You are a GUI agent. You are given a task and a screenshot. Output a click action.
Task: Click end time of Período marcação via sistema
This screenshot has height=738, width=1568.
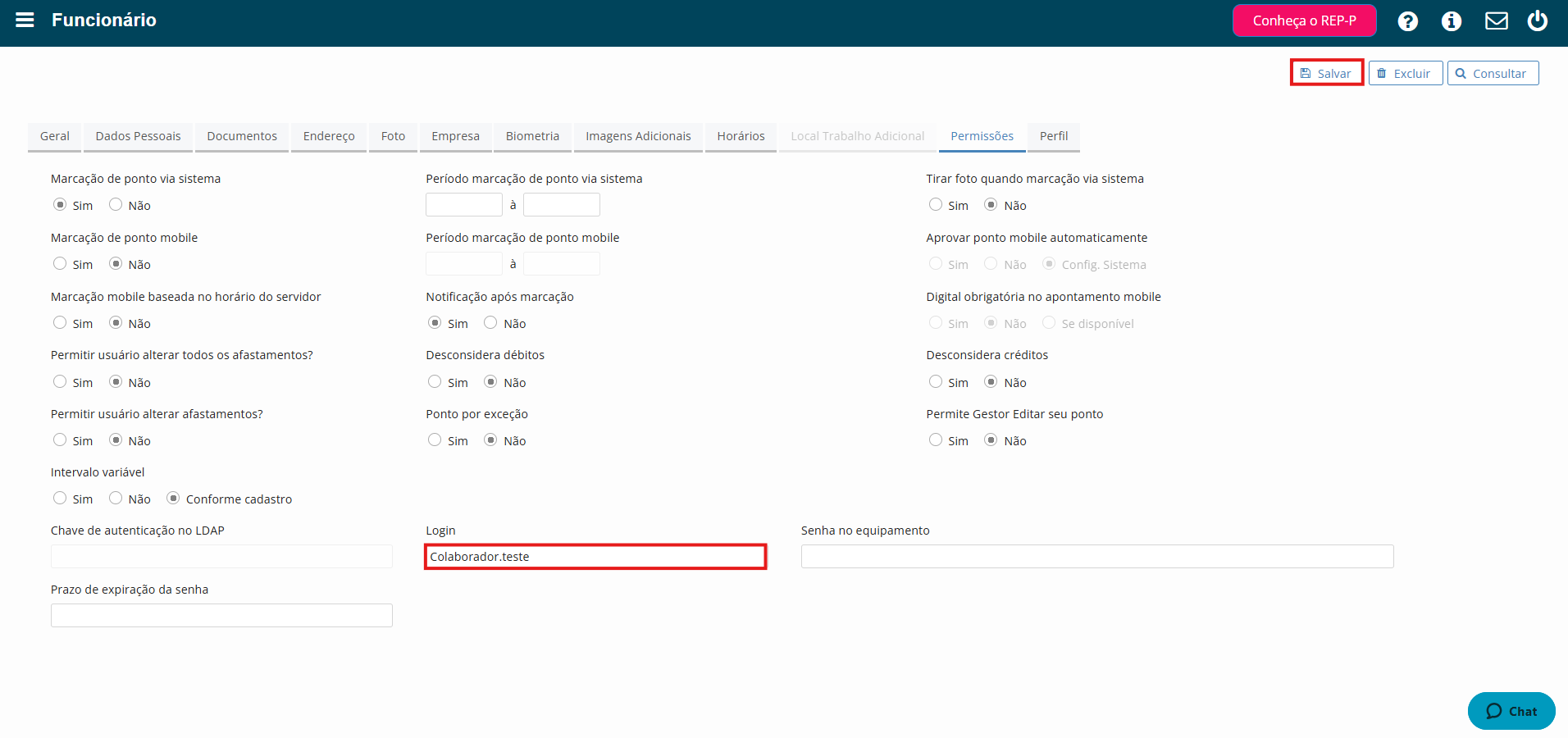point(562,204)
